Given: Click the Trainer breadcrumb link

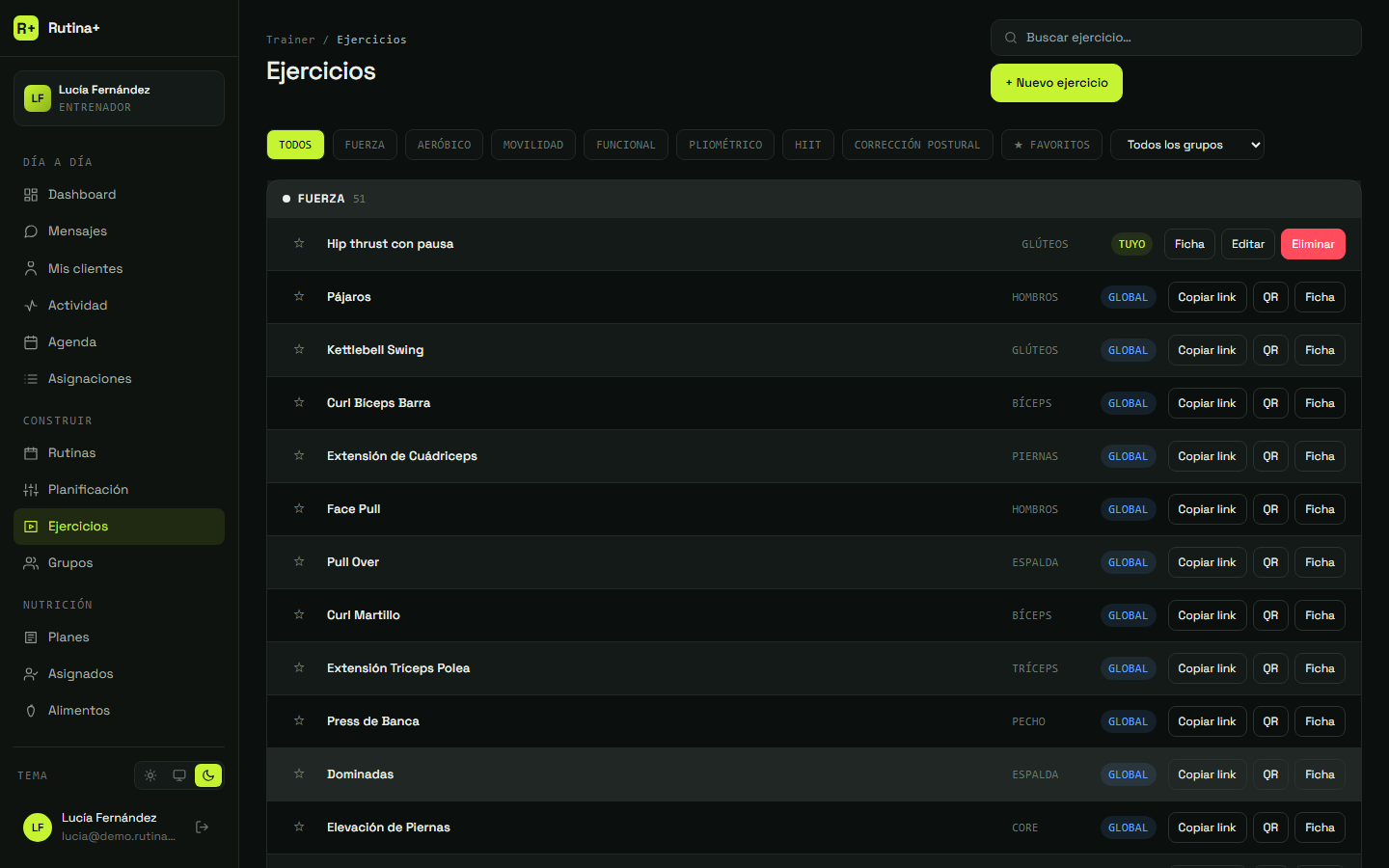Looking at the screenshot, I should click(290, 40).
